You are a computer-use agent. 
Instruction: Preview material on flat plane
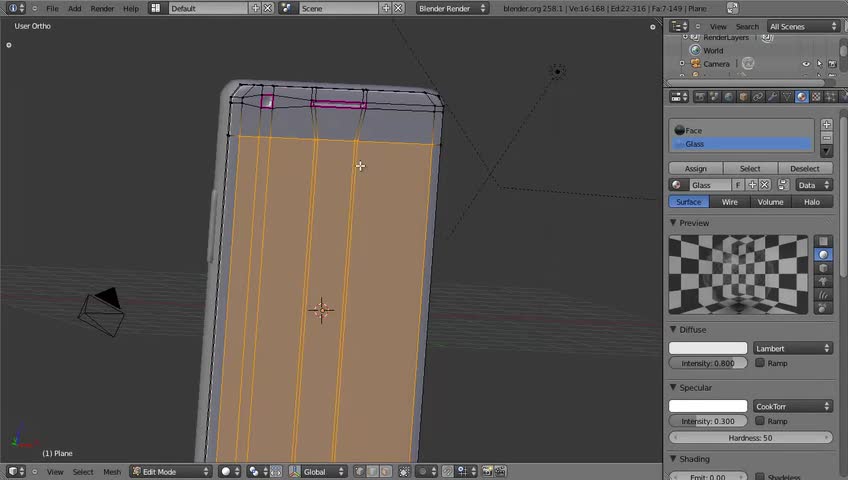coord(823,241)
